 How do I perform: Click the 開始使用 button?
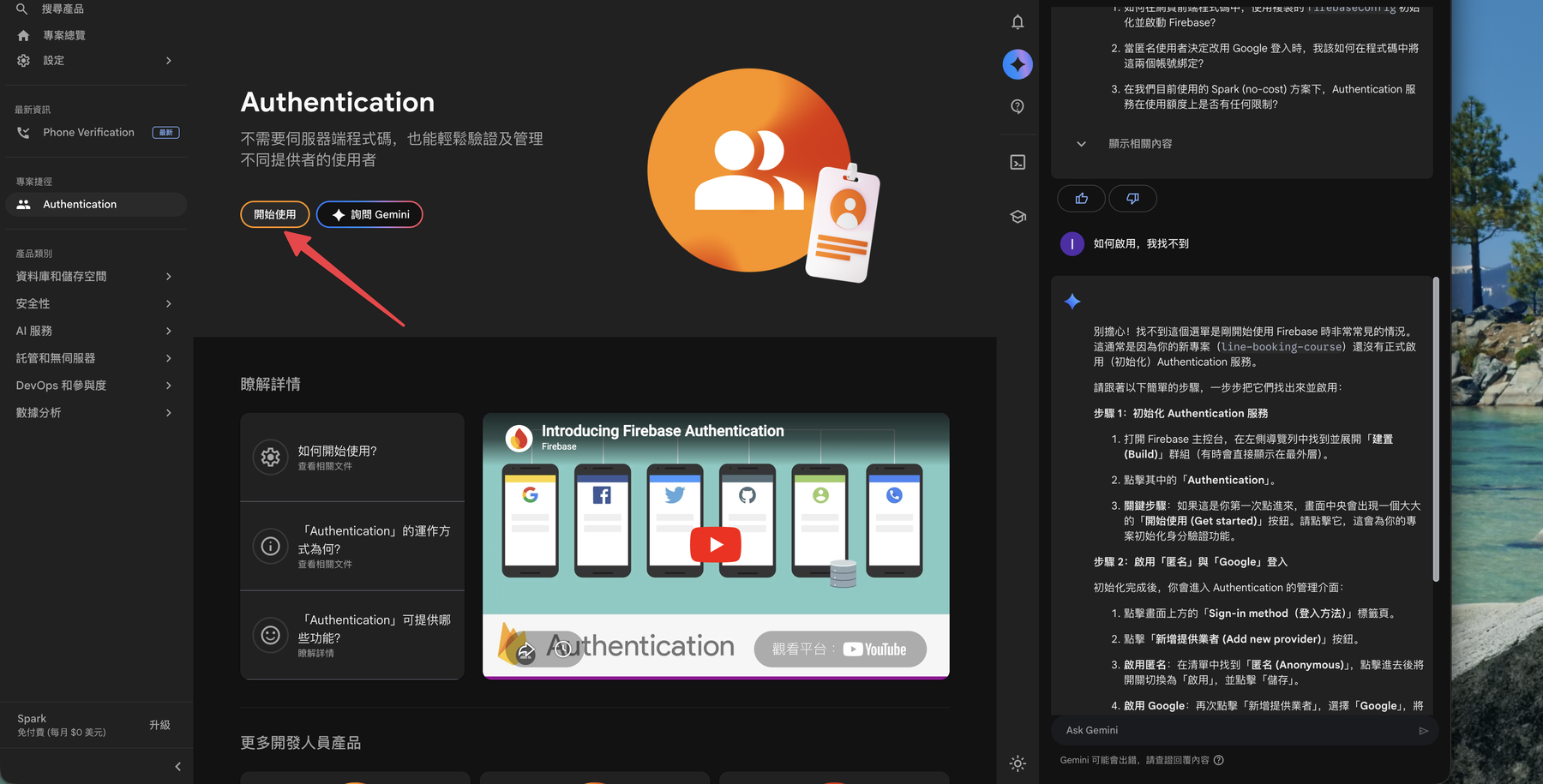(274, 214)
